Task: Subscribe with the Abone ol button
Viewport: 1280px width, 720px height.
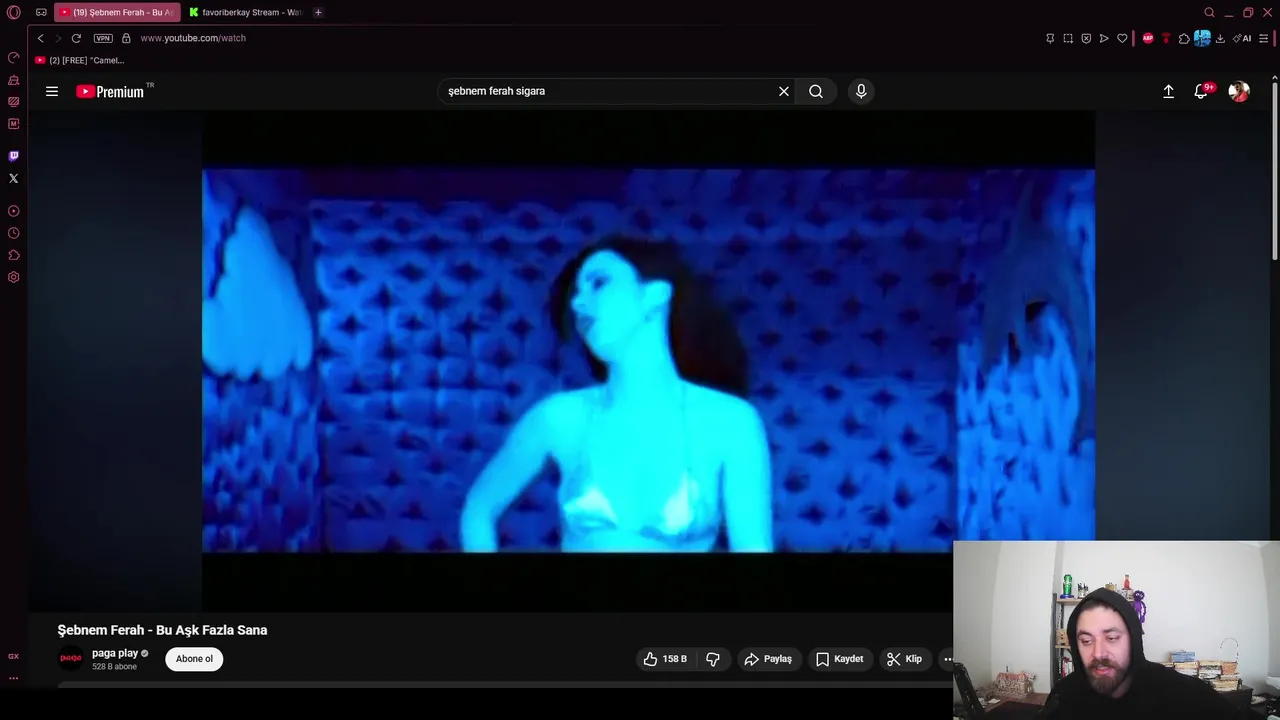Action: (x=194, y=659)
